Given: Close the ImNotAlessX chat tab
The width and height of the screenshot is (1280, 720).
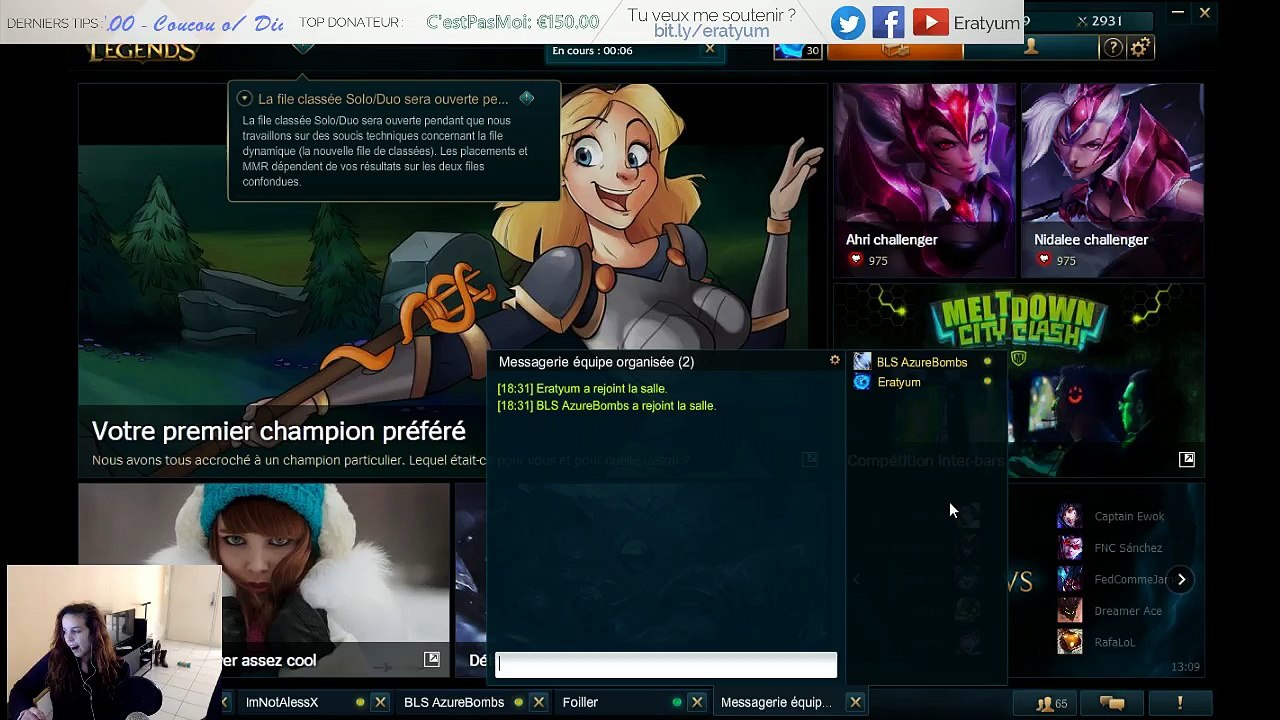Looking at the screenshot, I should pos(380,702).
